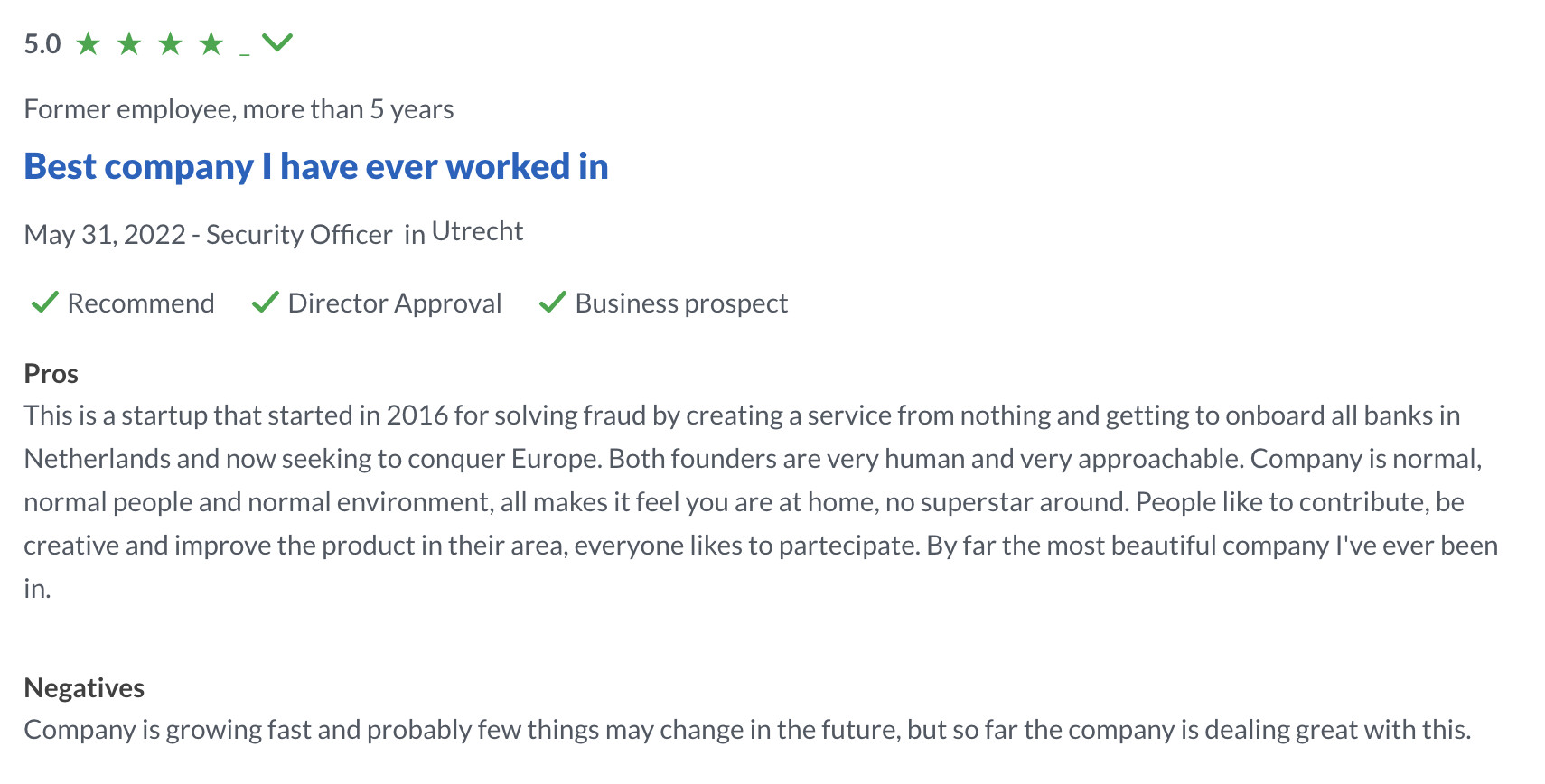Click the first green star icon

click(88, 42)
